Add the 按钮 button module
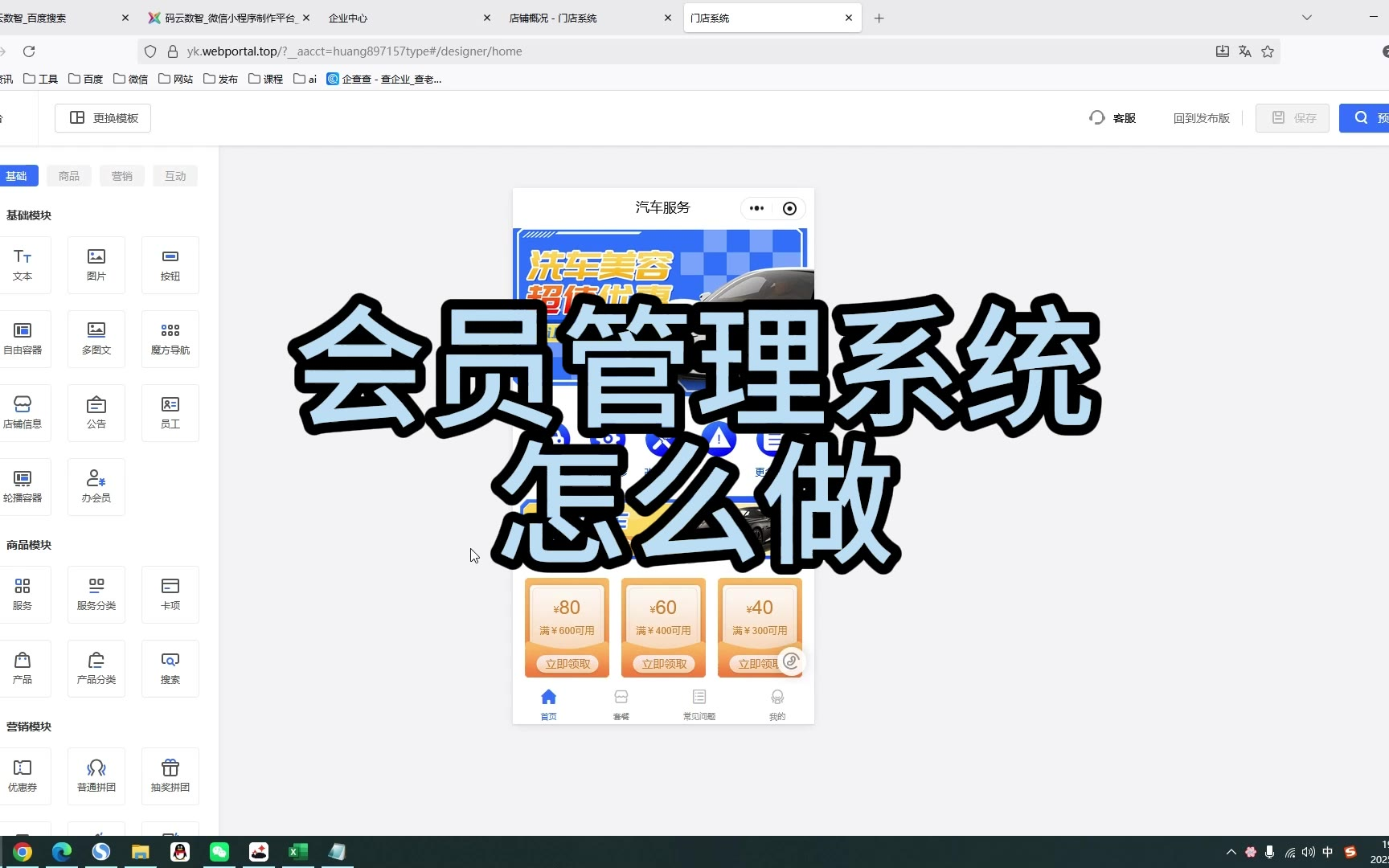The image size is (1389, 868). pos(170,264)
